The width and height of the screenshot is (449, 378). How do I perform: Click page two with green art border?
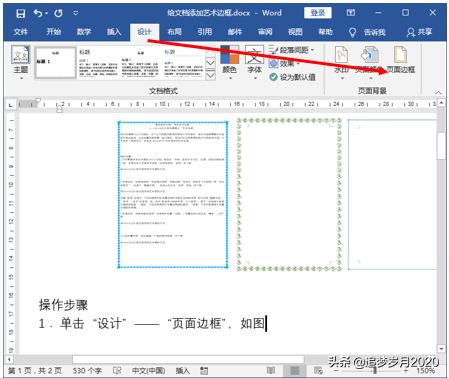(289, 195)
